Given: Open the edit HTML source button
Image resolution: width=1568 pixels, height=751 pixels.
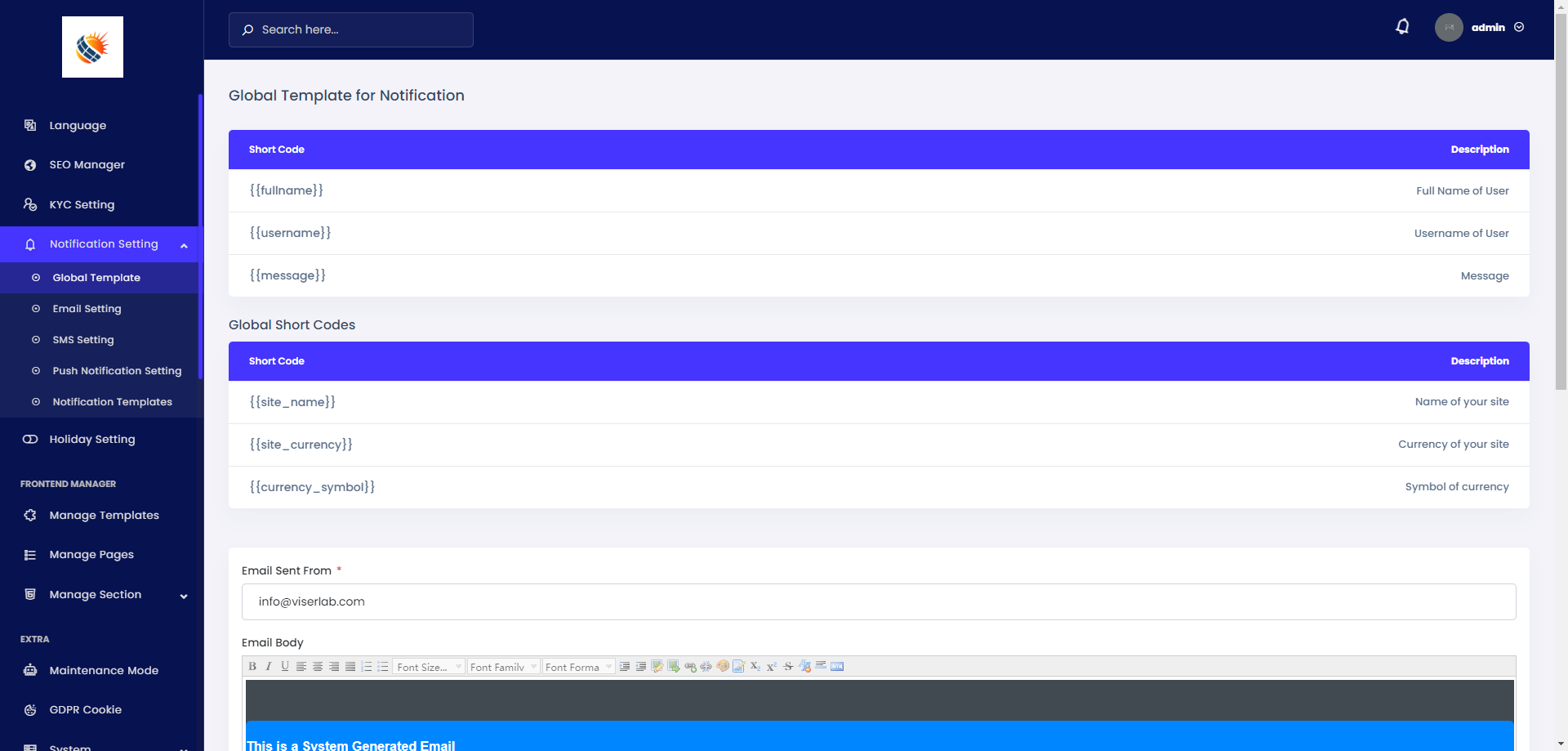Looking at the screenshot, I should (837, 667).
